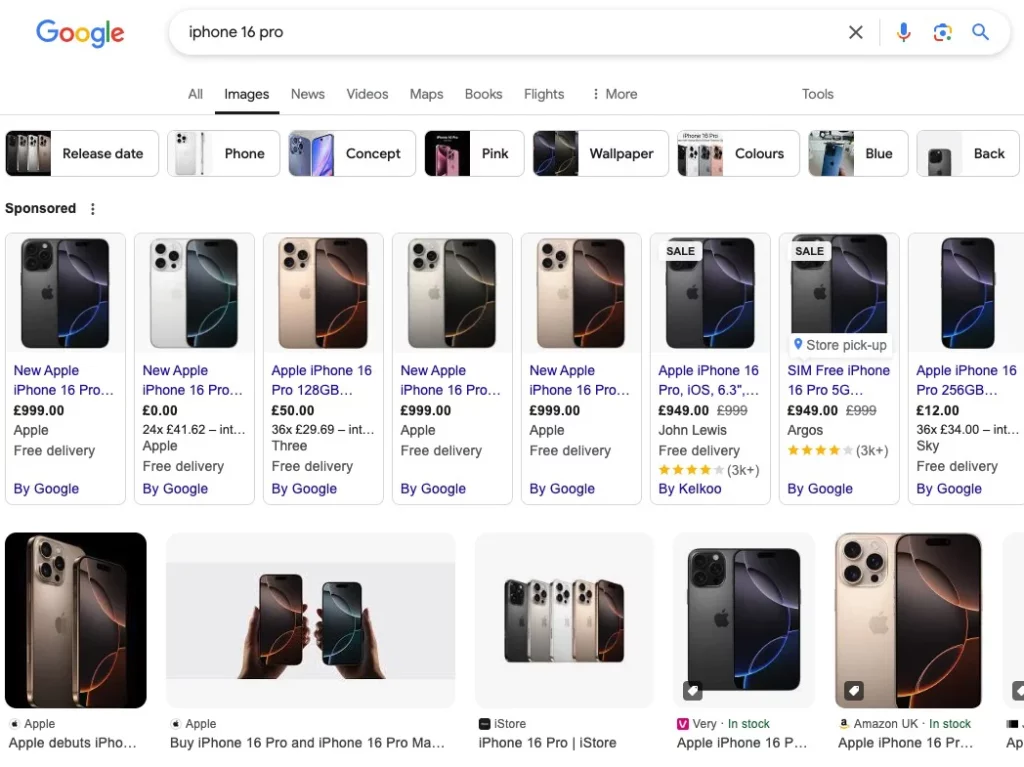Click inside the iphone 16 pro search field
The height and width of the screenshot is (767, 1024).
pos(509,32)
